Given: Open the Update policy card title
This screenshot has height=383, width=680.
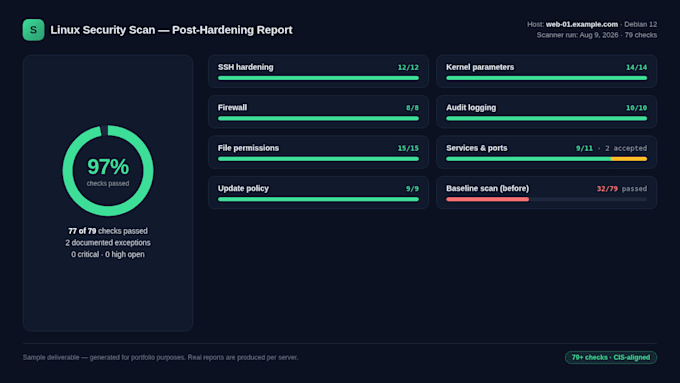Looking at the screenshot, I should [243, 188].
